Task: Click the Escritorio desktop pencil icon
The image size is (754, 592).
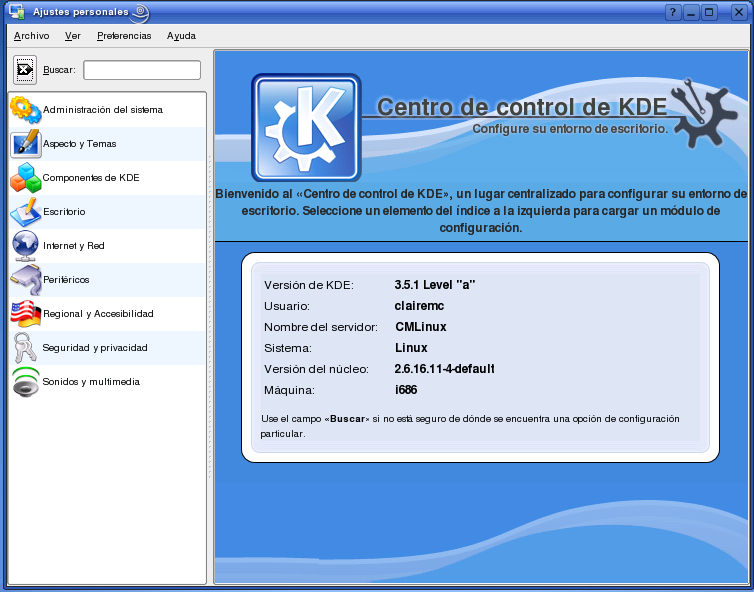Action: coord(25,212)
